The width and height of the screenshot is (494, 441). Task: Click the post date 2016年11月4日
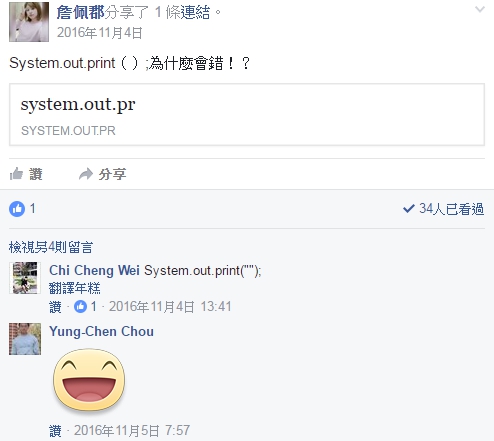[x=100, y=33]
